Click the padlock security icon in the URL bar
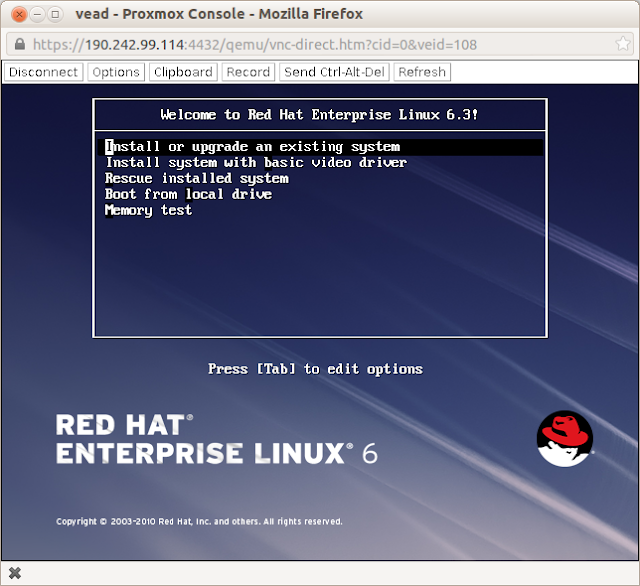The height and width of the screenshot is (586, 640). pos(20,44)
